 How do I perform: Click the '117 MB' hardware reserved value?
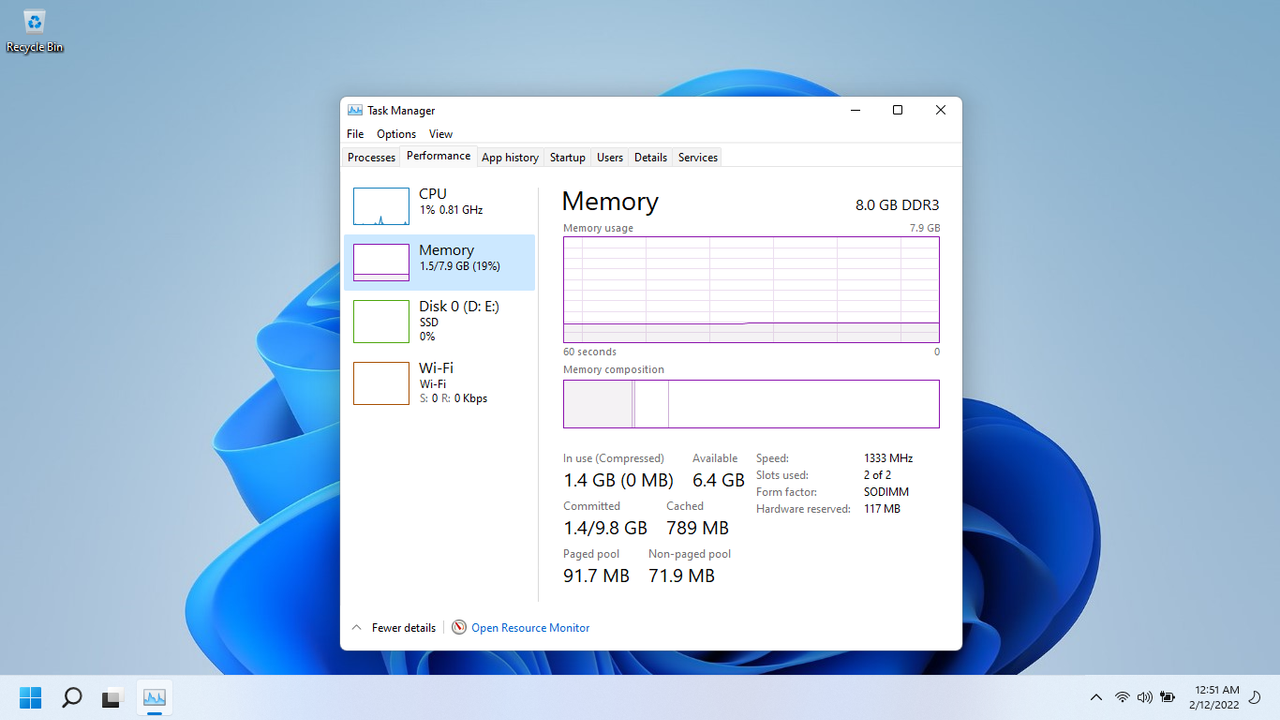coord(882,509)
